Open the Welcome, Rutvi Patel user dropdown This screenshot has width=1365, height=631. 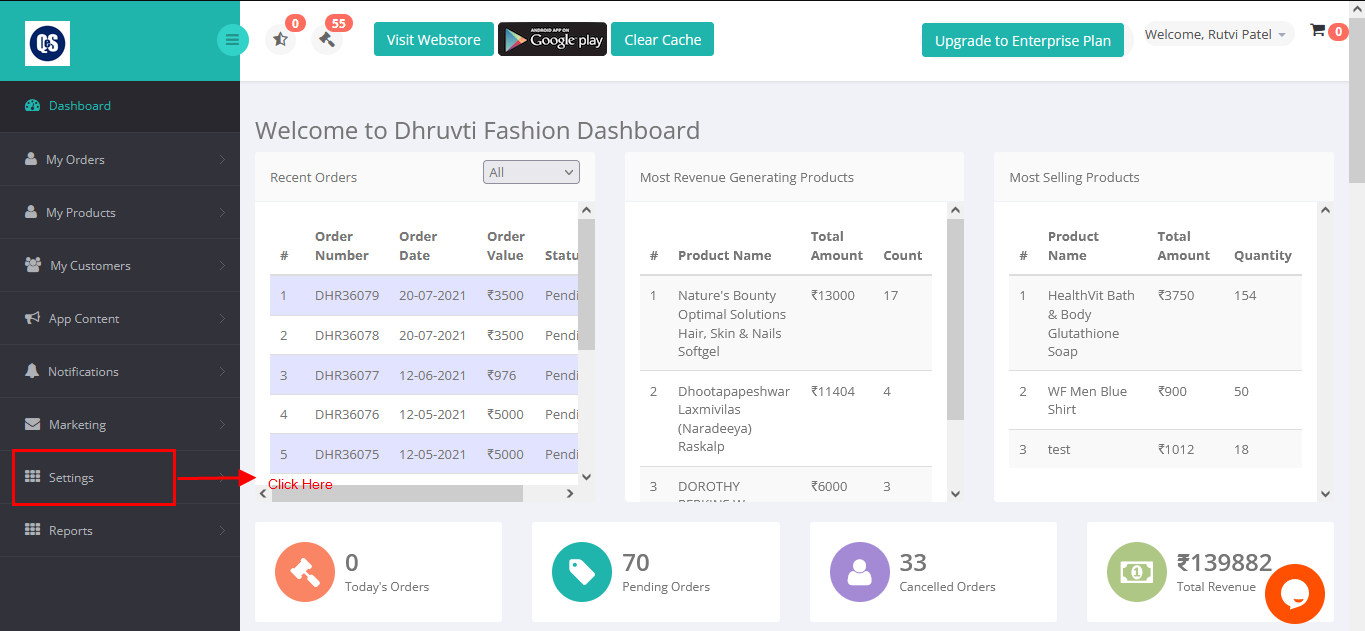(x=1218, y=34)
